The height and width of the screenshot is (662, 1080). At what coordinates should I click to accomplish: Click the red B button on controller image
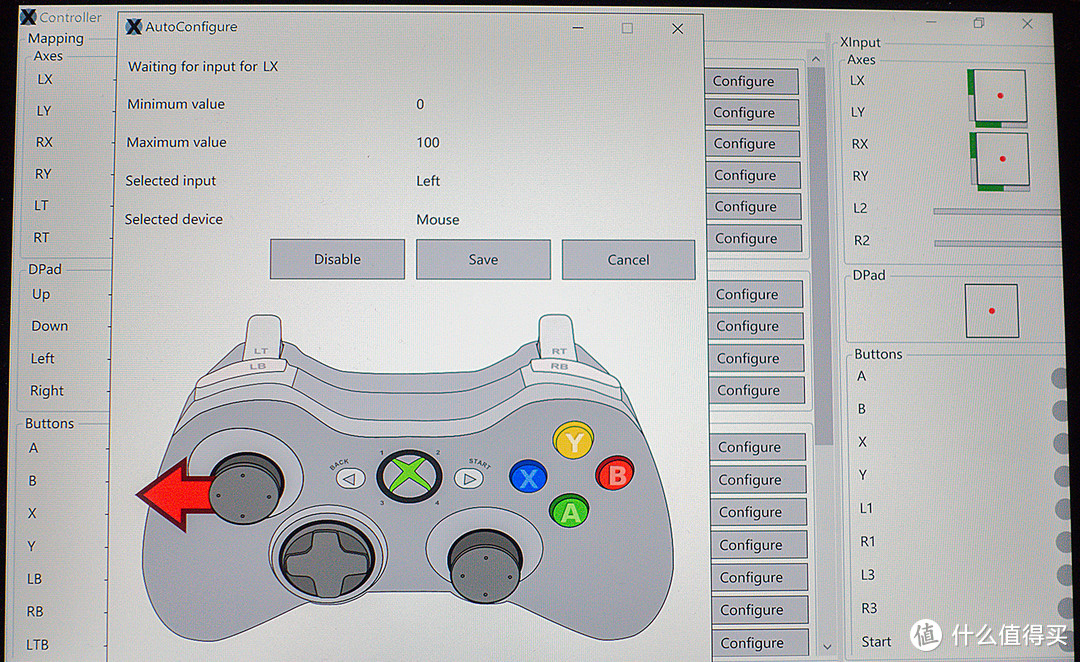[x=615, y=473]
